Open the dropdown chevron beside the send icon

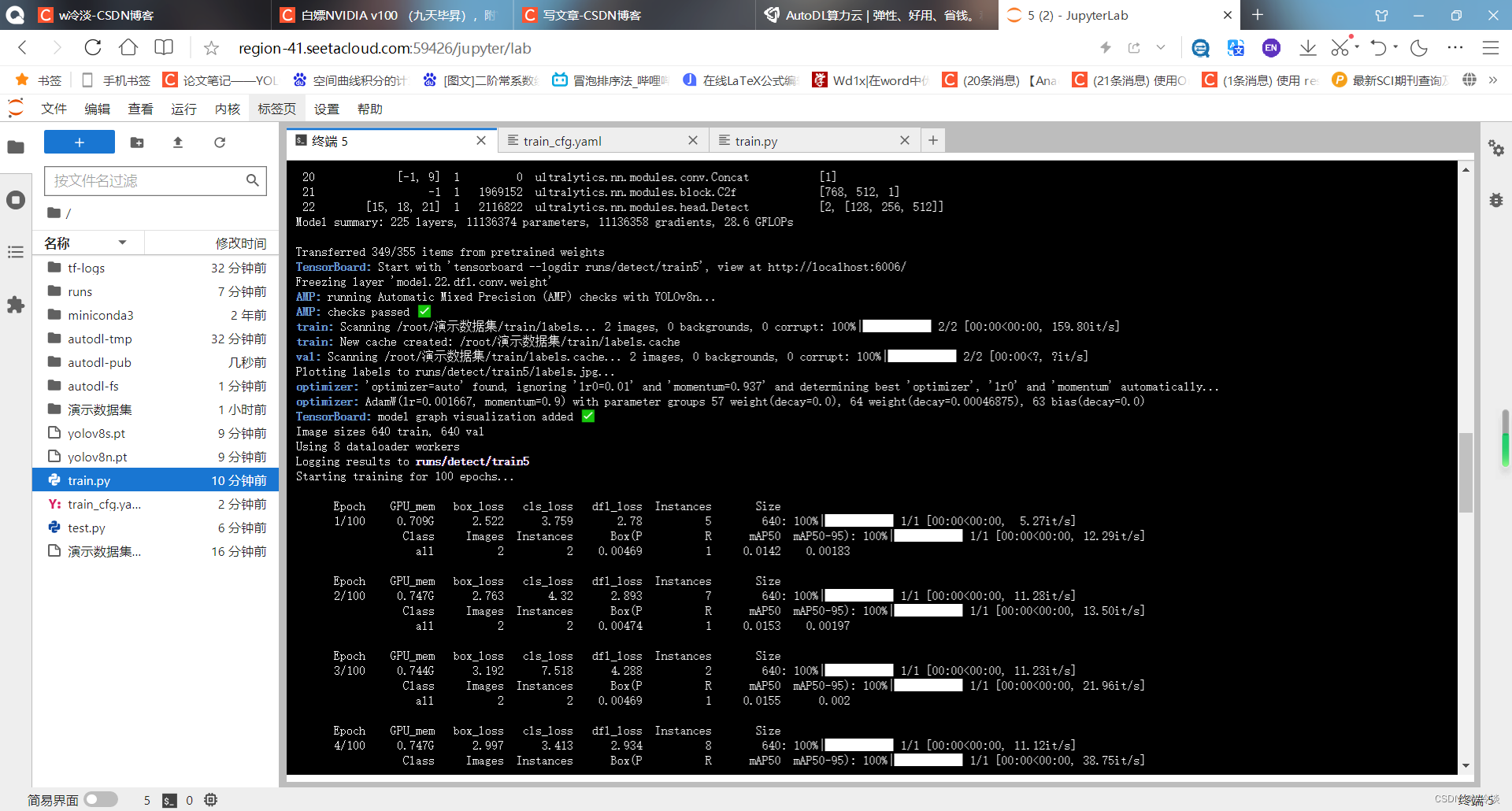click(1160, 47)
